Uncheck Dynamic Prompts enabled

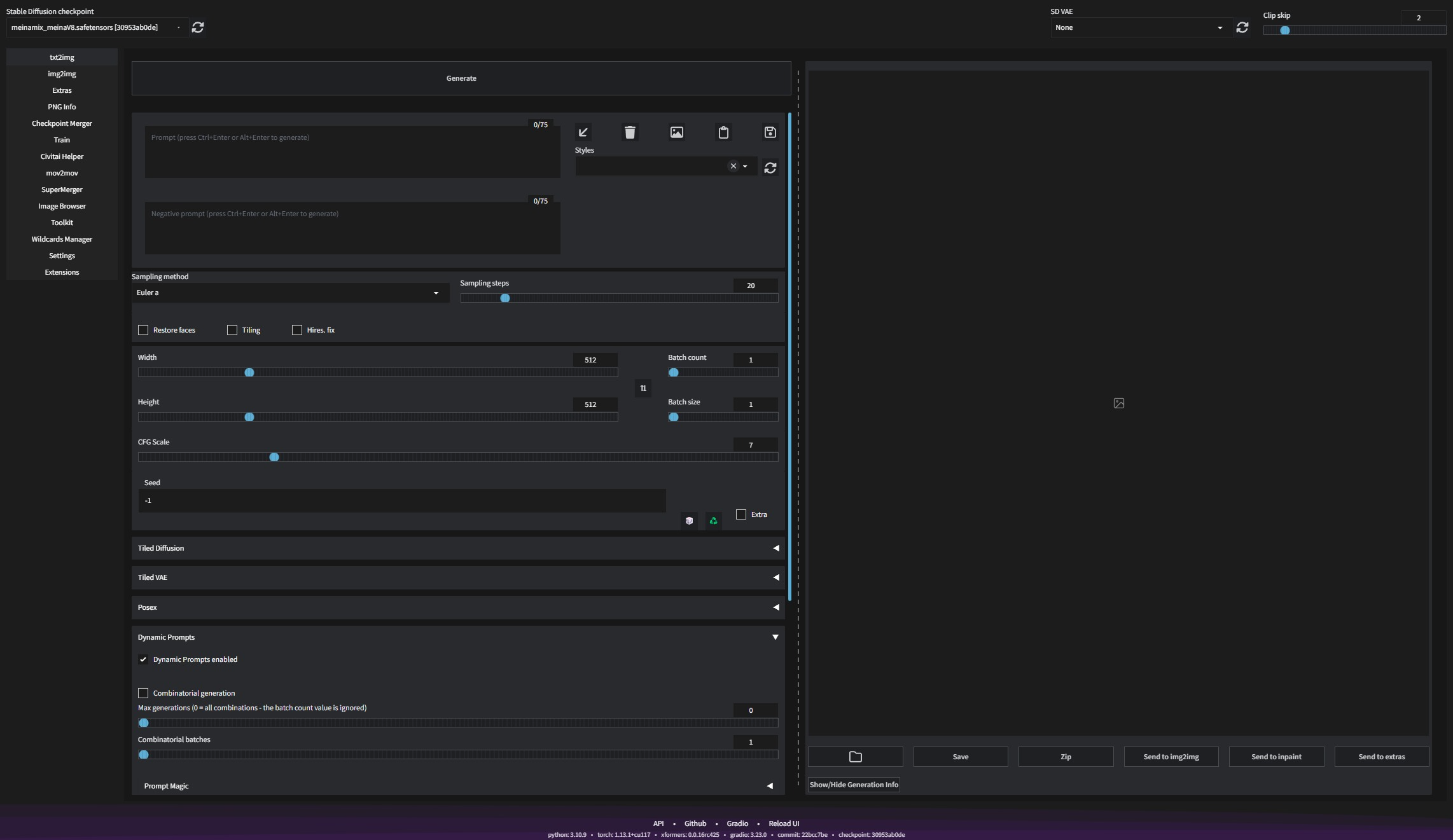tap(143, 659)
